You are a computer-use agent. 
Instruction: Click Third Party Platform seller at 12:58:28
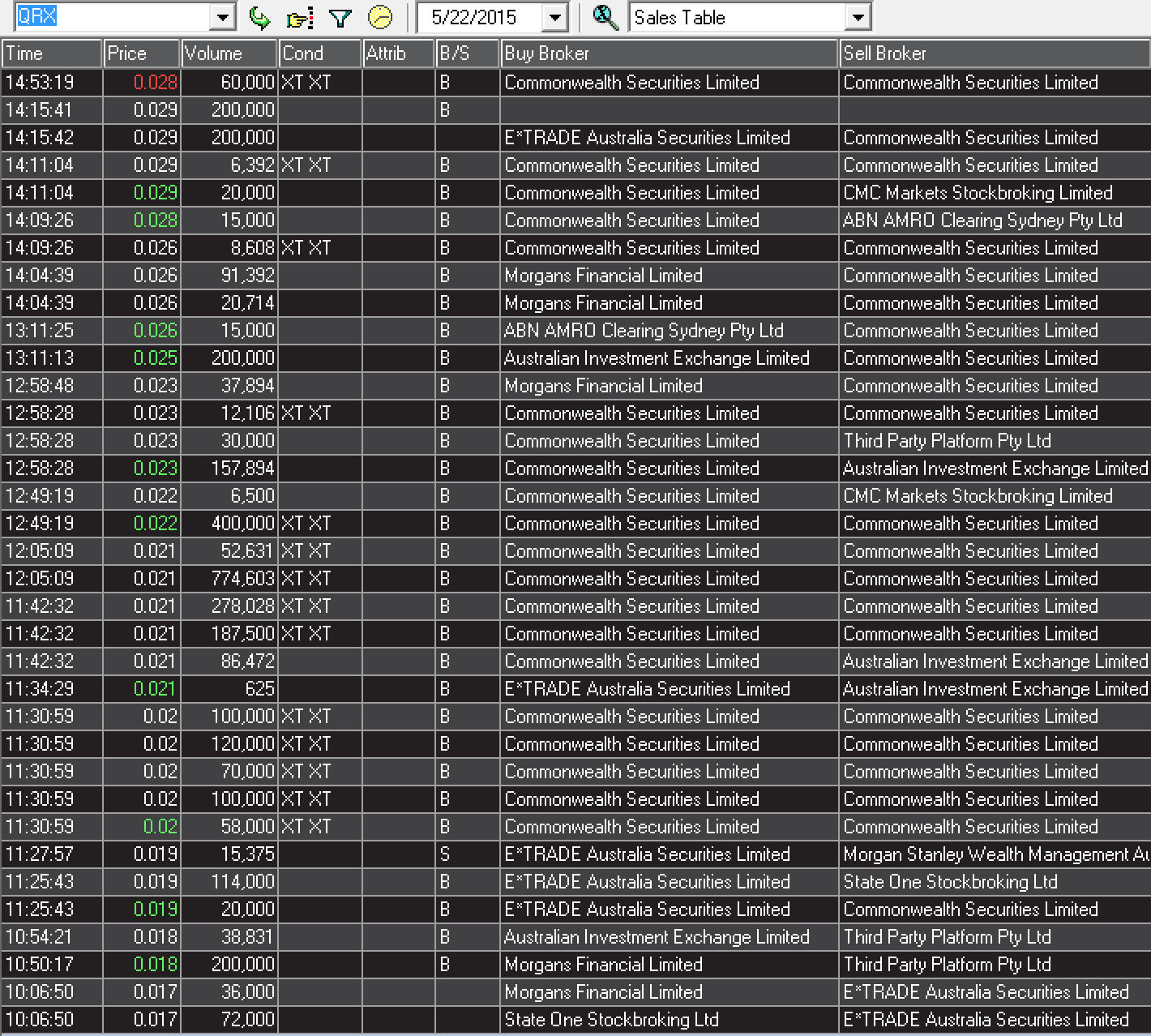coord(995,441)
